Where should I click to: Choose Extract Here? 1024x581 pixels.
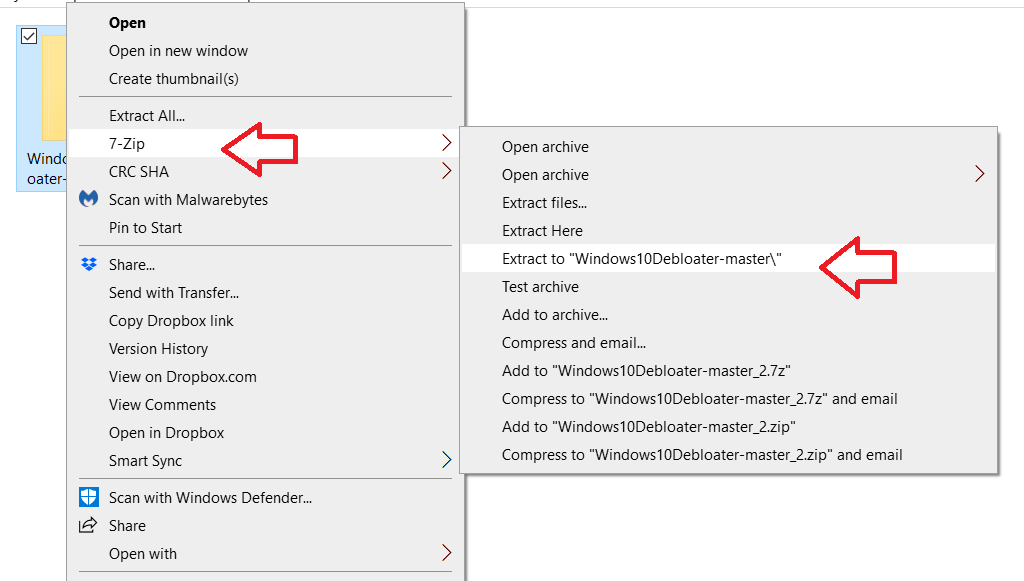[542, 231]
